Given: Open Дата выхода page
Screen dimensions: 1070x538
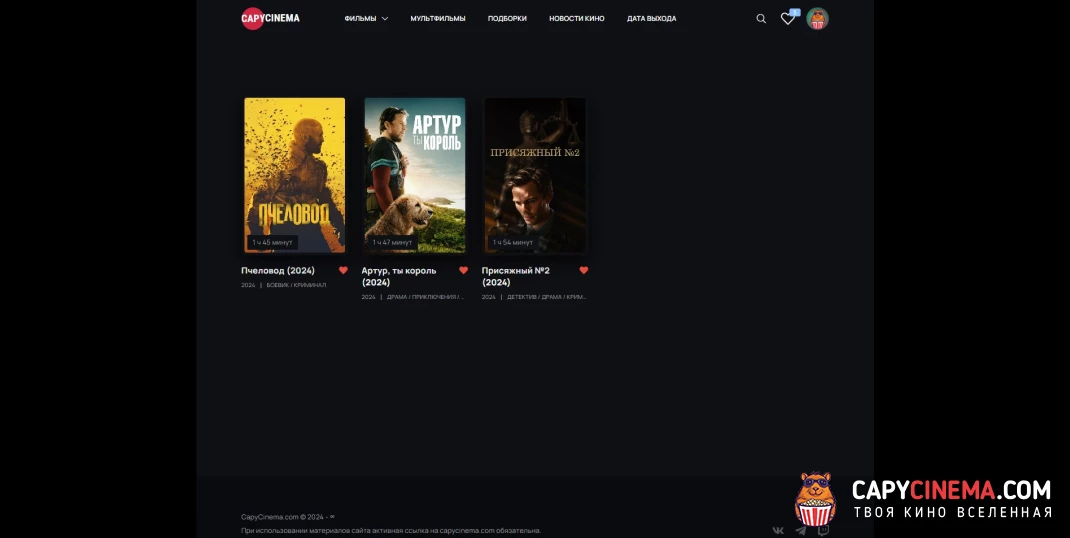Looking at the screenshot, I should pos(651,18).
